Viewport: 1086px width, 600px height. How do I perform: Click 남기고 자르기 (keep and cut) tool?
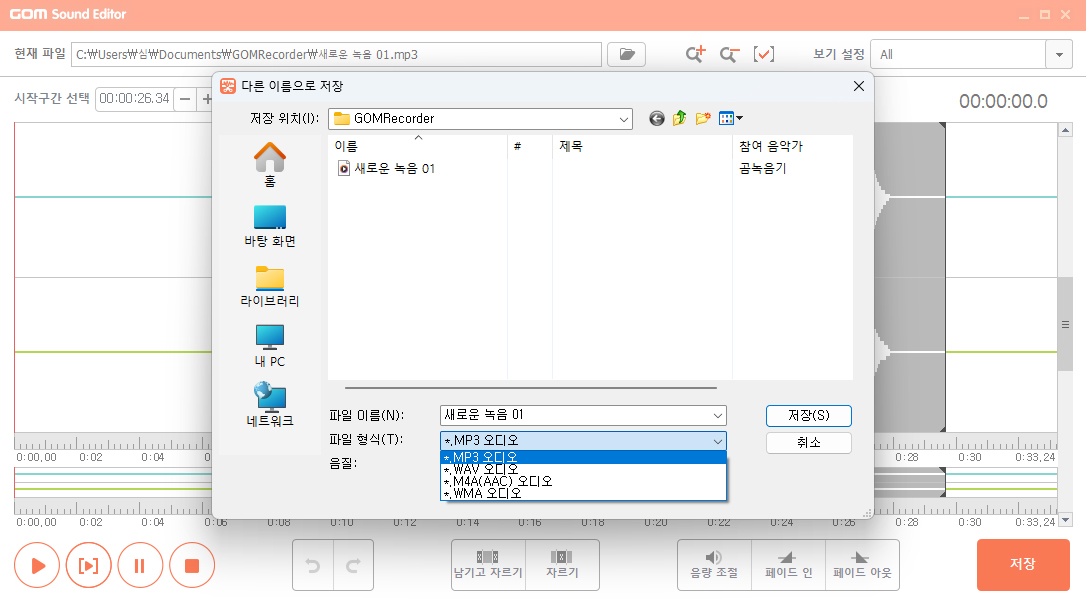click(488, 565)
